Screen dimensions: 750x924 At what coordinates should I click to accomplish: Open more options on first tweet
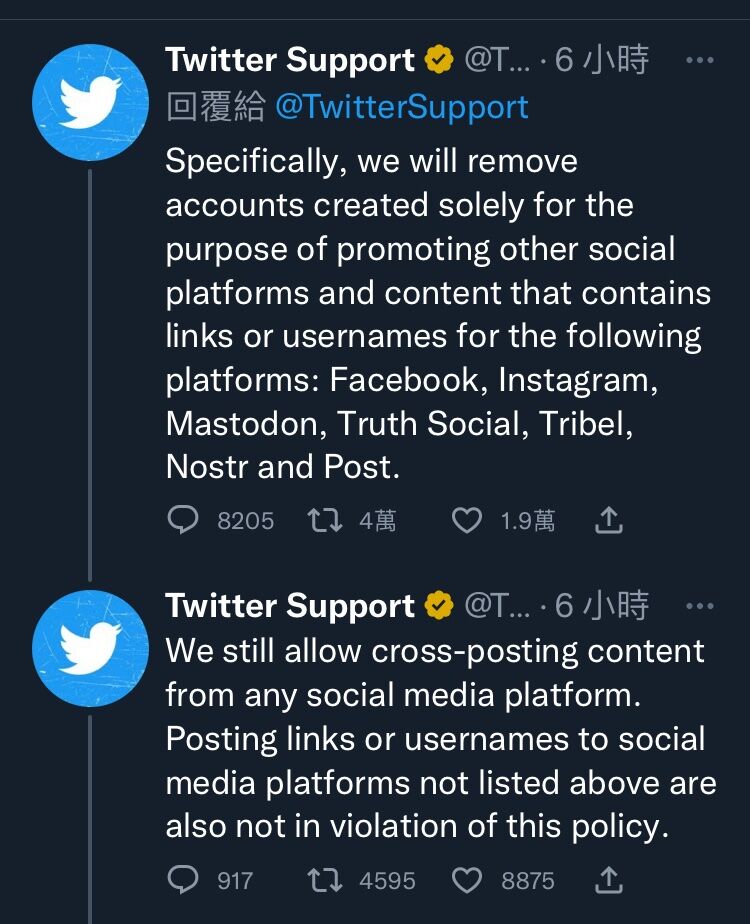699,61
